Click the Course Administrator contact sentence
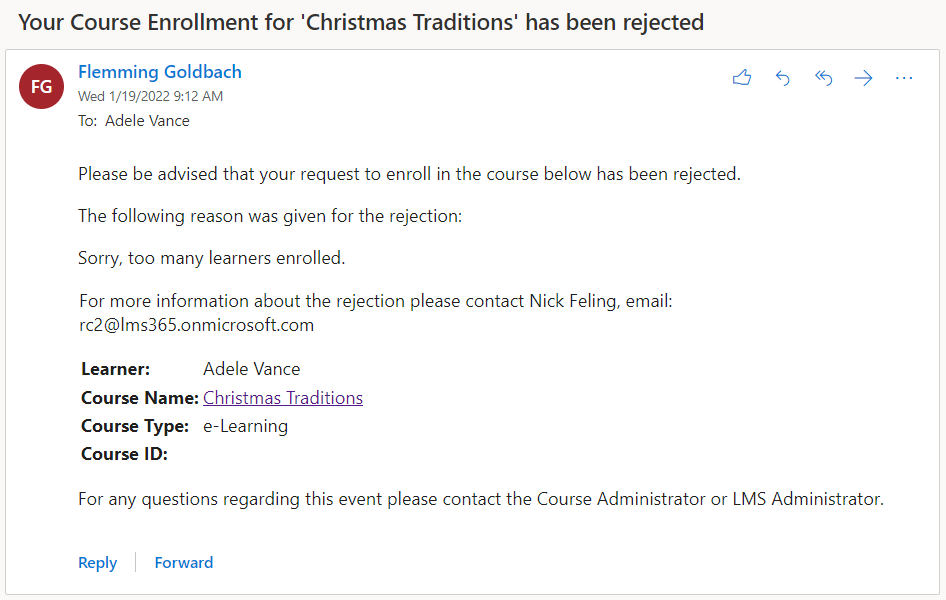 (480, 498)
